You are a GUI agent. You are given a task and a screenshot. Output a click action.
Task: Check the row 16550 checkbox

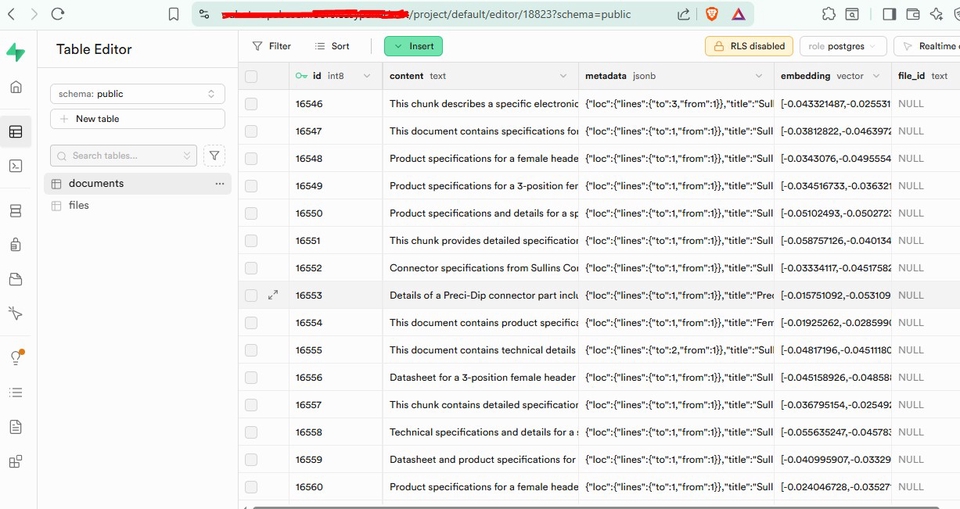coord(251,213)
